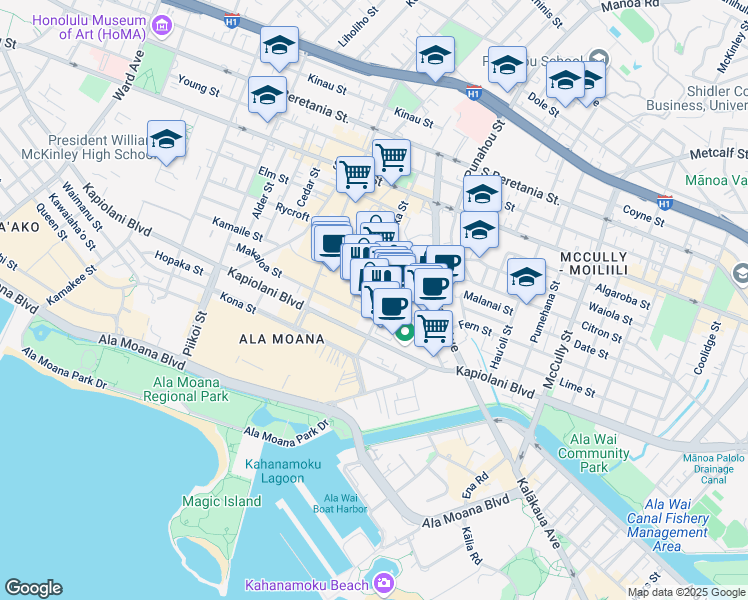Click the Kamakee St street label
748x600 pixels.
click(72, 286)
